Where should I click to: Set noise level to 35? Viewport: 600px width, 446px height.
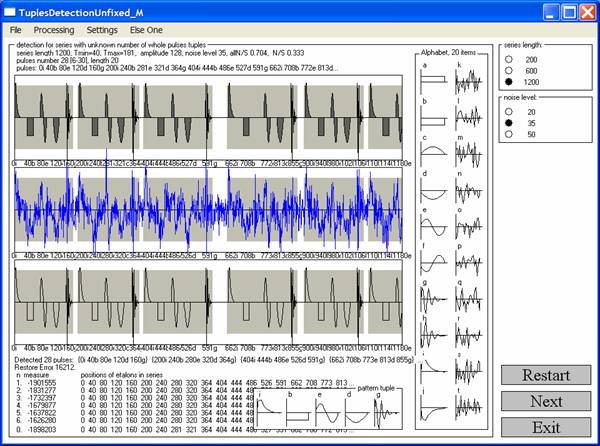pos(509,123)
